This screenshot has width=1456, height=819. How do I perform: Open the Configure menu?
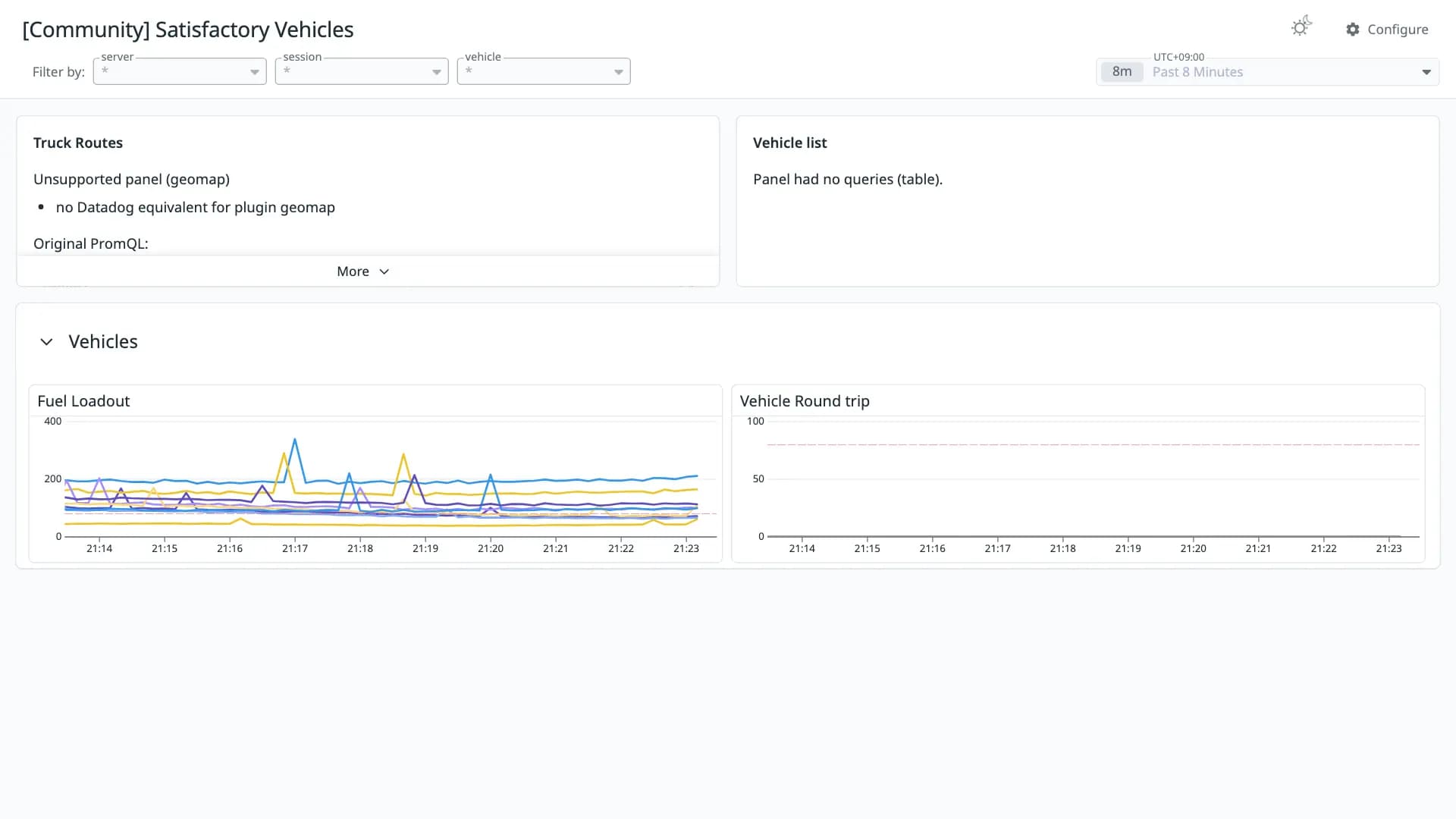[x=1387, y=30]
